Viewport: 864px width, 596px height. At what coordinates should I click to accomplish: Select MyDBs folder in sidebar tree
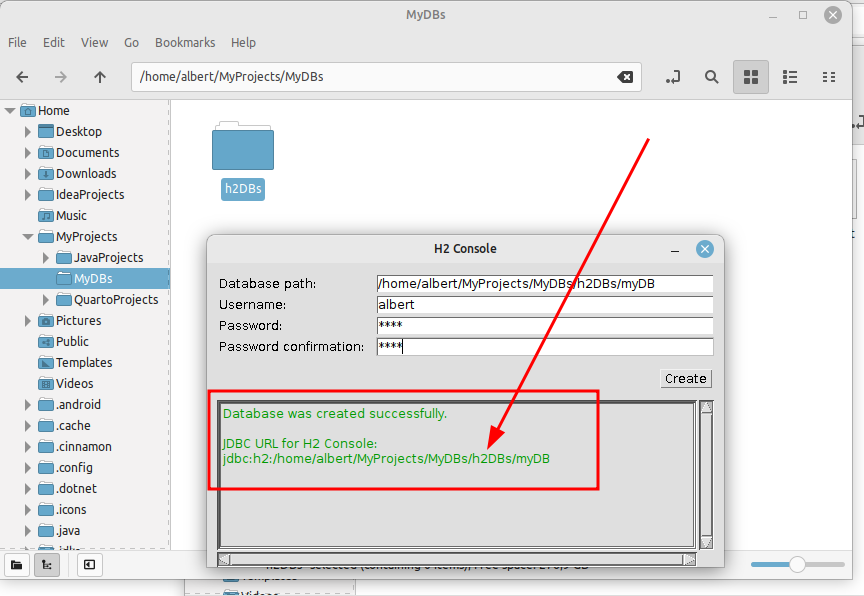[x=84, y=279]
